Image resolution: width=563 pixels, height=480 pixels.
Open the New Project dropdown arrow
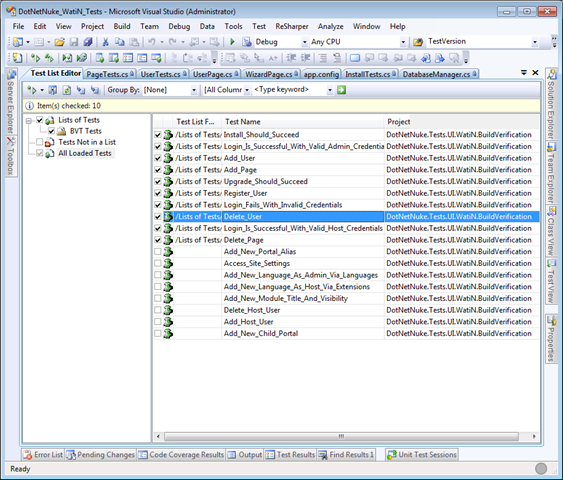pyautogui.click(x=28, y=42)
